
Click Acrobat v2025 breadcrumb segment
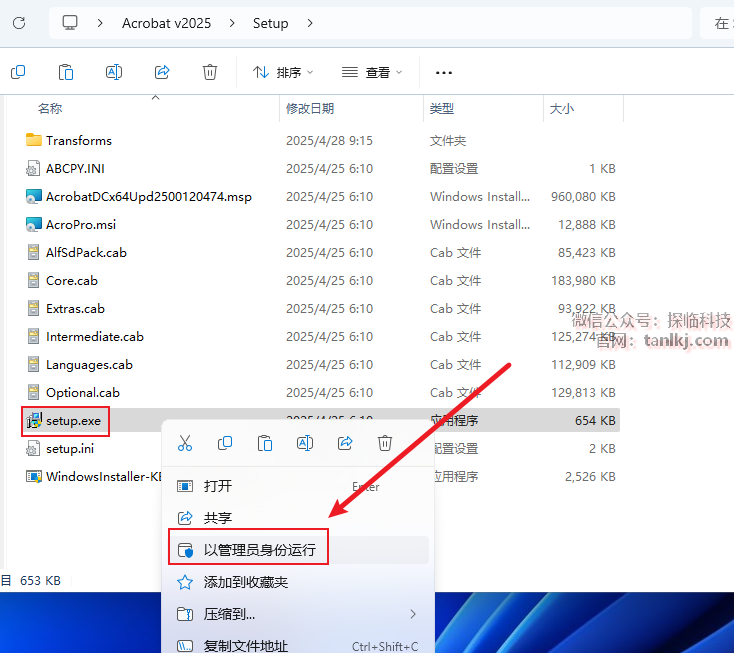coord(166,23)
